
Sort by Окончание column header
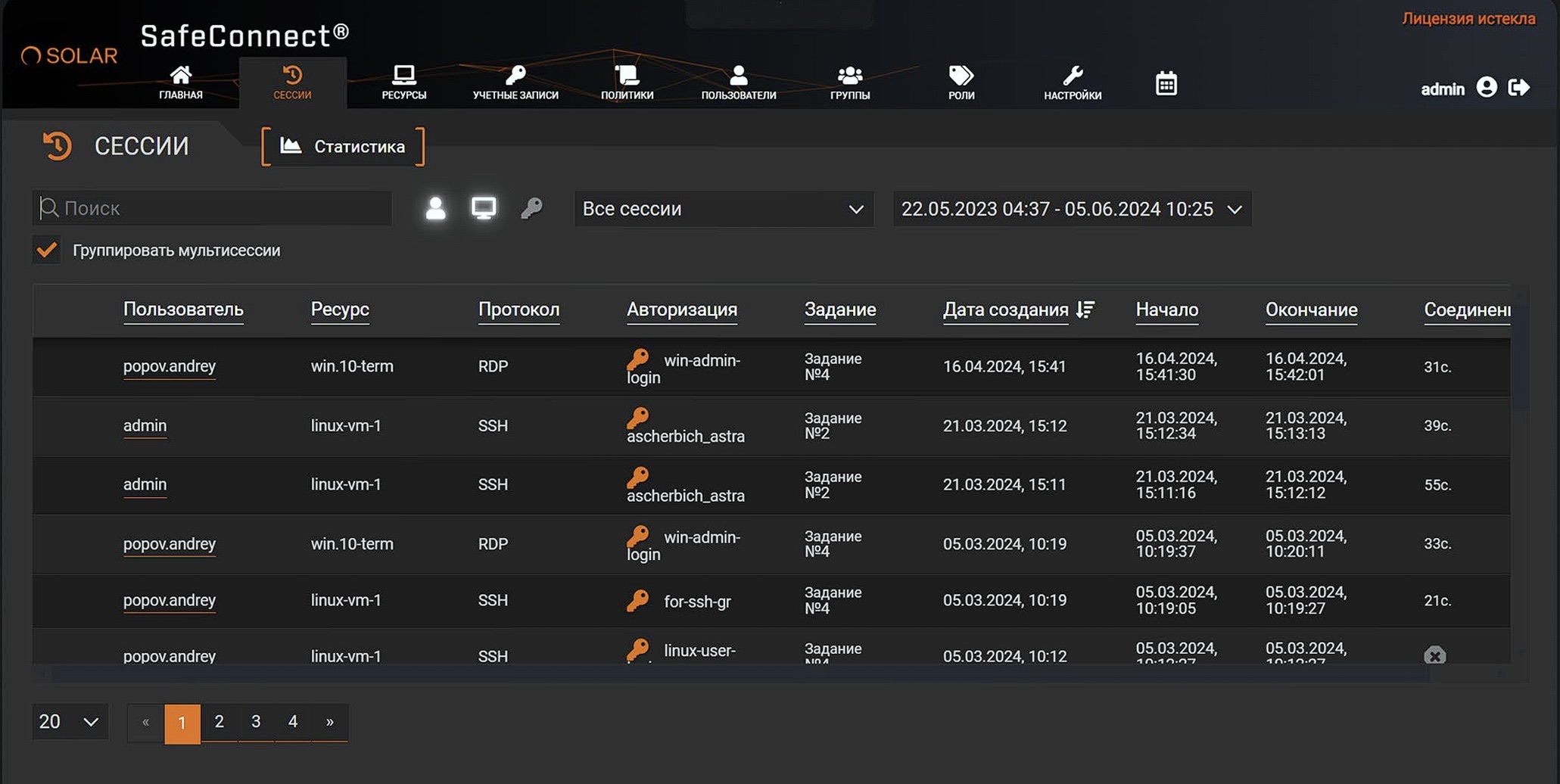click(x=1311, y=310)
